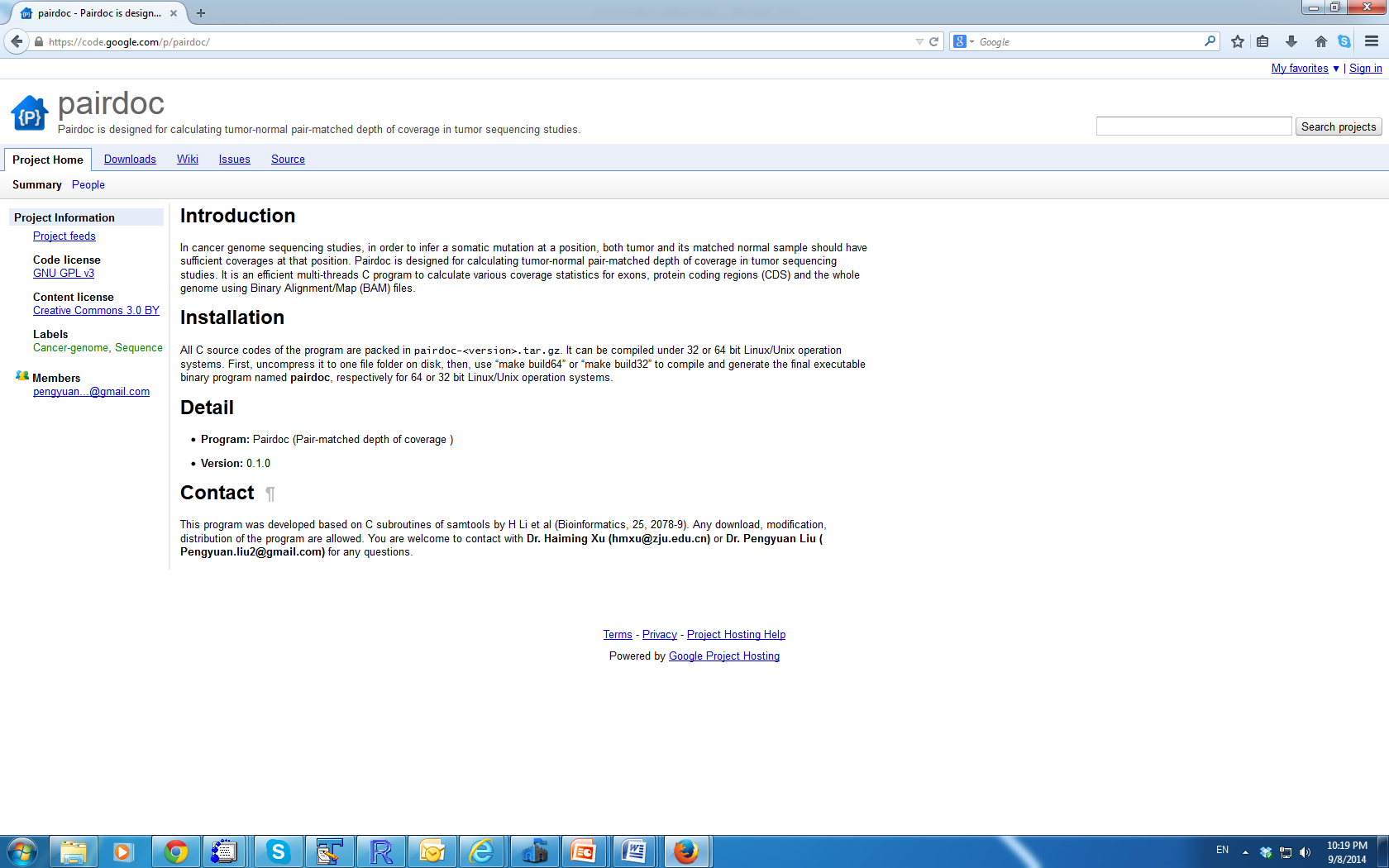Launch Google Chrome from the taskbar
Viewport: 1389px width, 868px height.
(175, 851)
